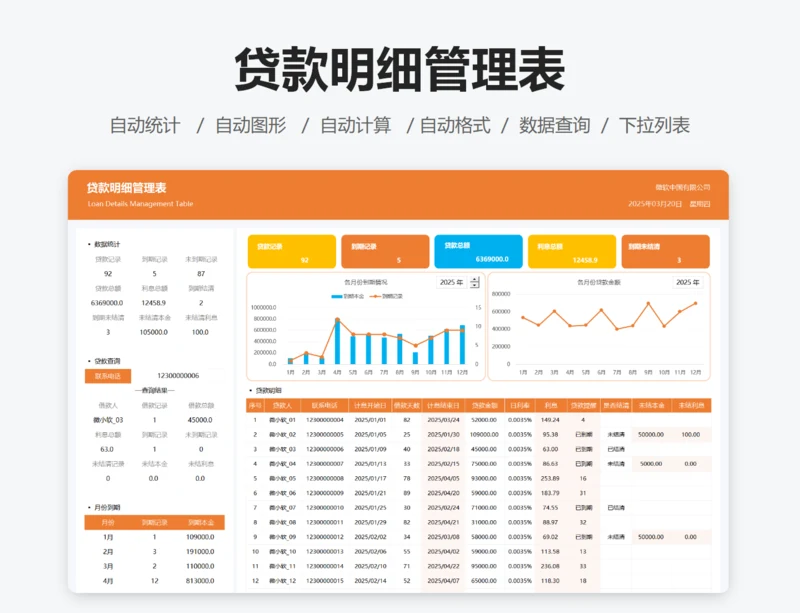Select the orange 到期记录 summary card
The height and width of the screenshot is (613, 800).
(385, 252)
